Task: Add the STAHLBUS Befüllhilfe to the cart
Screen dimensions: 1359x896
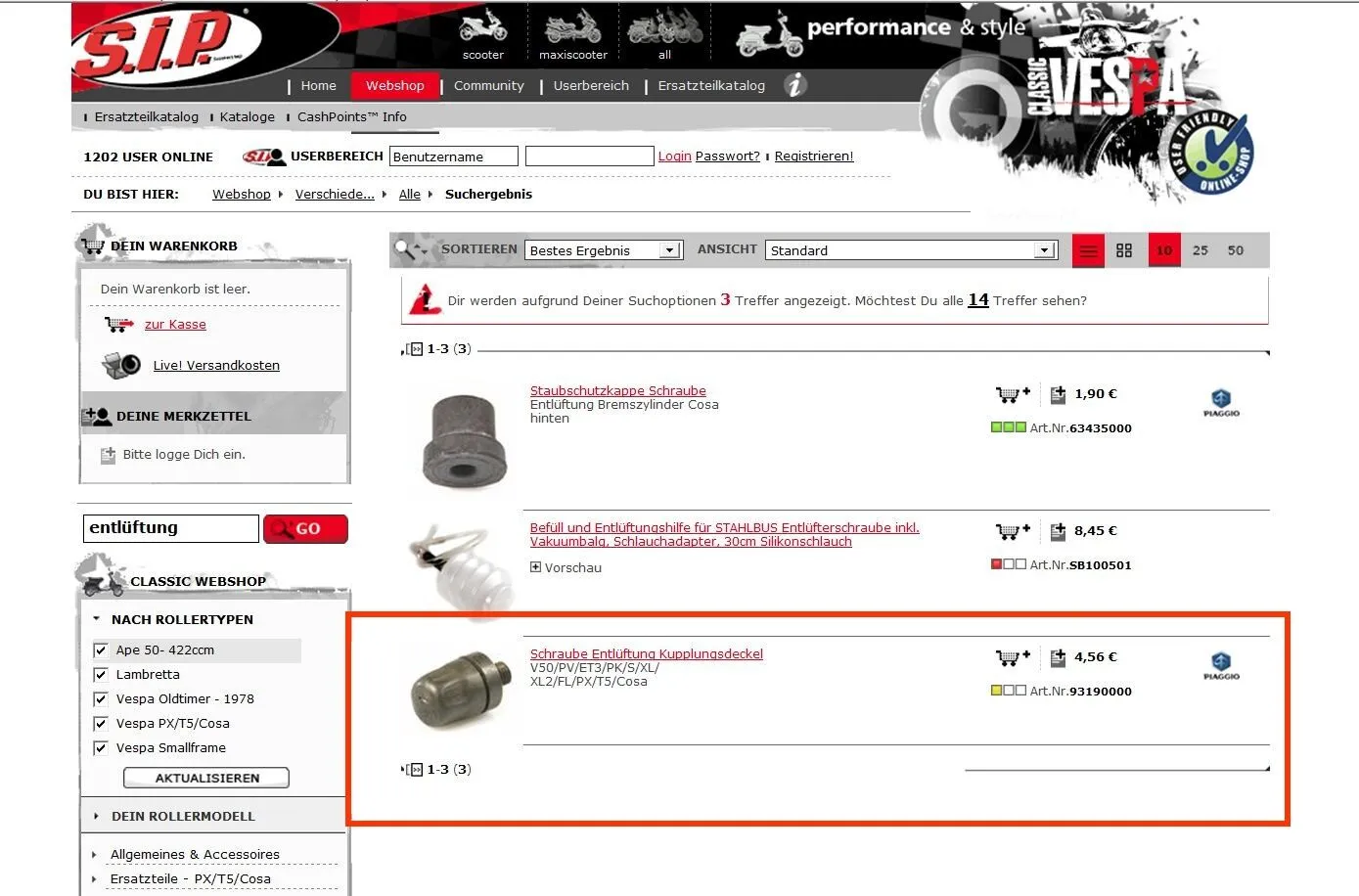Action: pos(1013,531)
